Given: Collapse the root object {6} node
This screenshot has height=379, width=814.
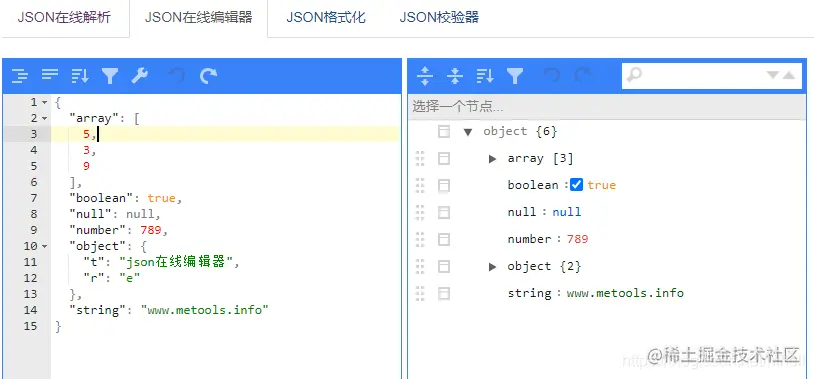Looking at the screenshot, I should (x=468, y=132).
